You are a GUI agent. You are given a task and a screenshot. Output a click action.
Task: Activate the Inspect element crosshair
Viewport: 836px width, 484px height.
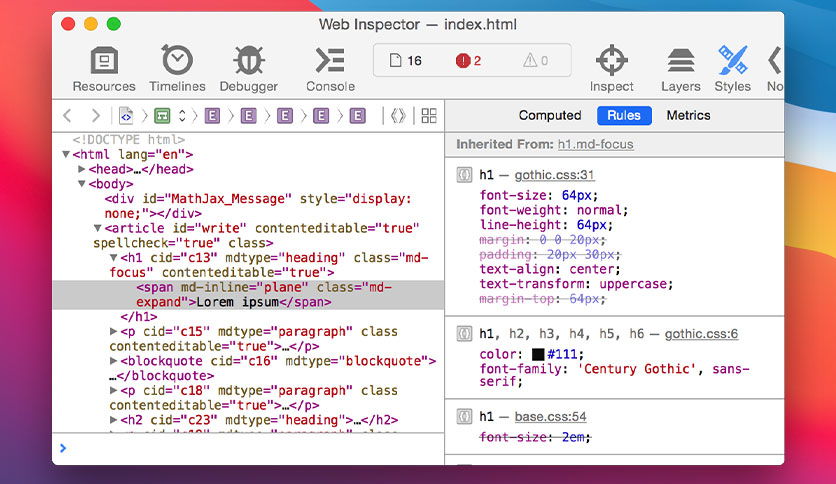pyautogui.click(x=612, y=69)
